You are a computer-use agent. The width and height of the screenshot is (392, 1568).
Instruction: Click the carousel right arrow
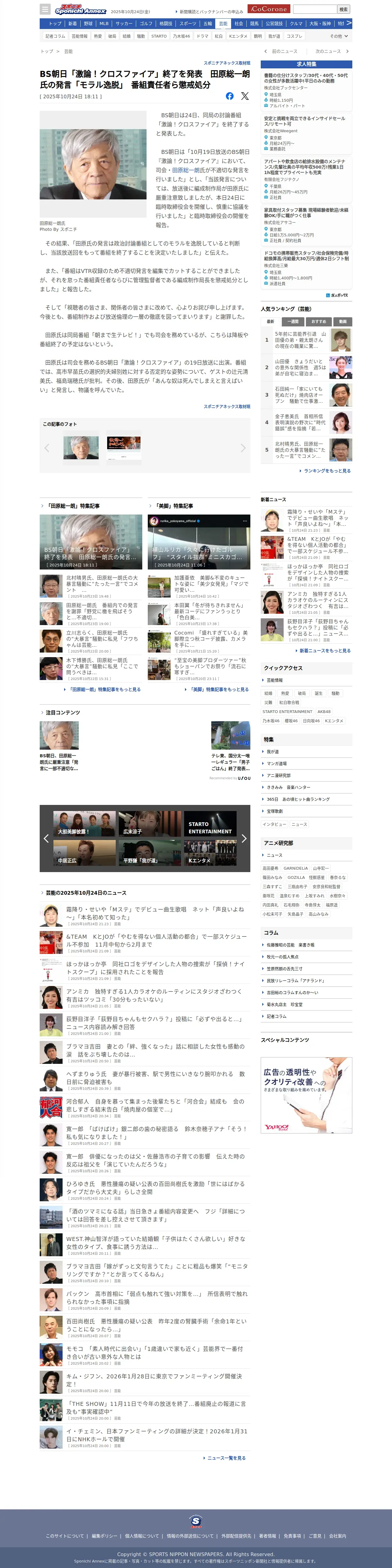click(244, 838)
